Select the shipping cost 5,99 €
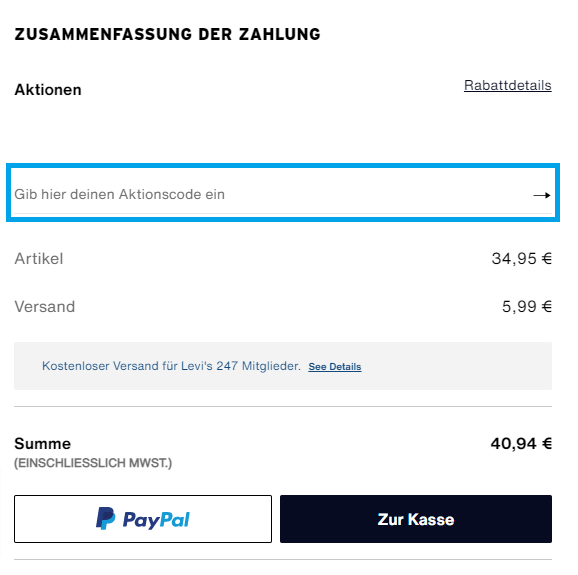Image resolution: width=578 pixels, height=575 pixels. pos(527,306)
